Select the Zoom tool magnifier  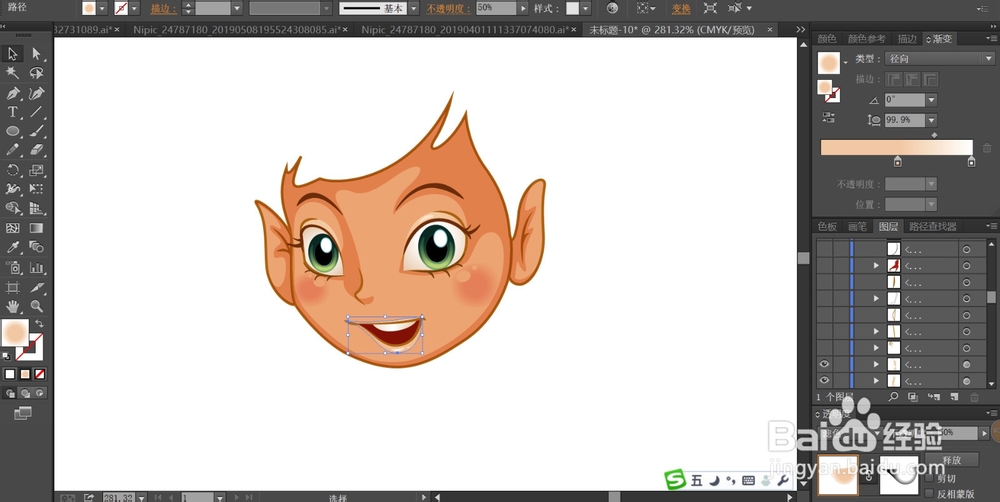pos(36,306)
